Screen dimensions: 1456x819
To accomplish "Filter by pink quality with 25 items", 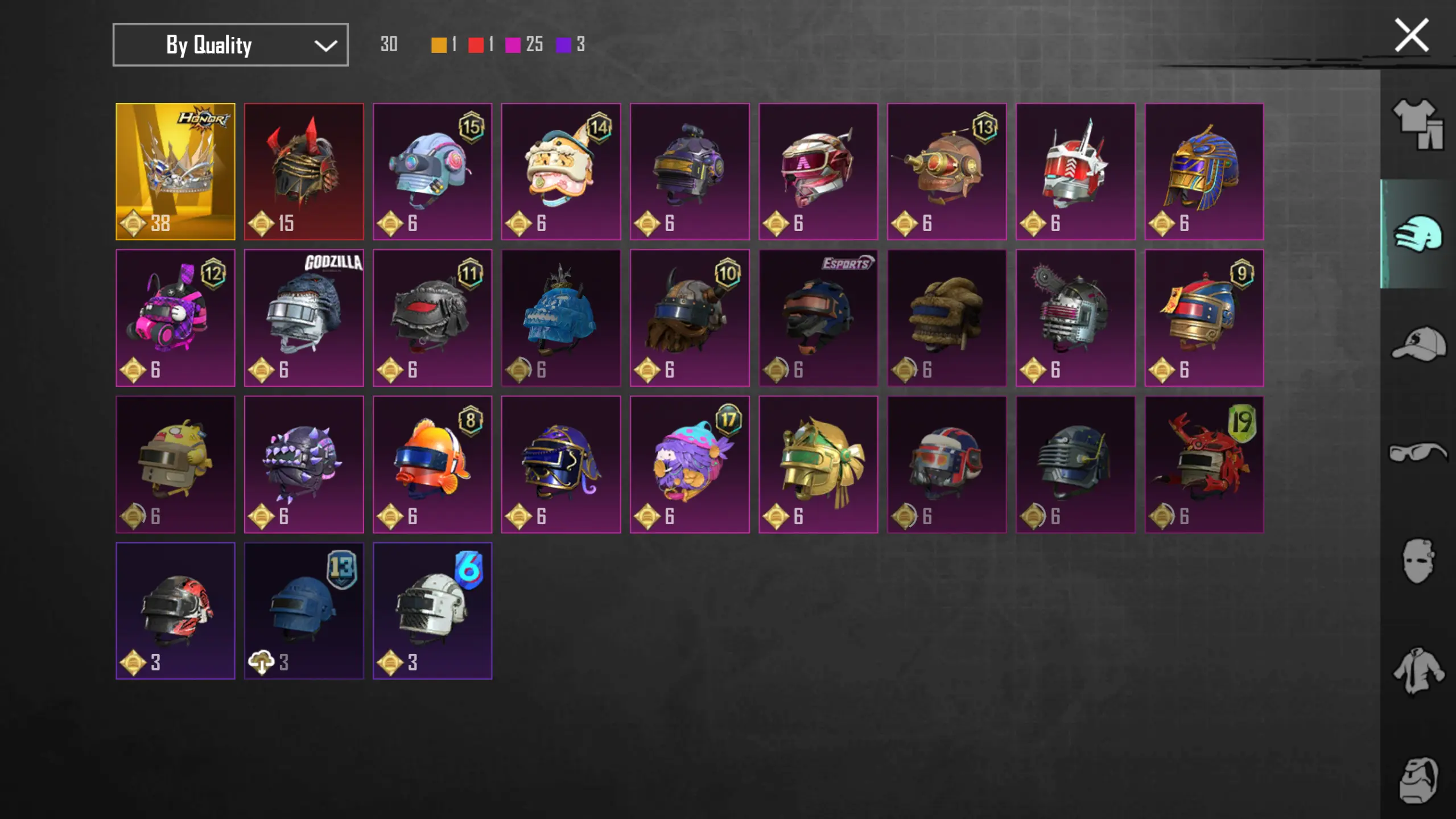I will (524, 44).
